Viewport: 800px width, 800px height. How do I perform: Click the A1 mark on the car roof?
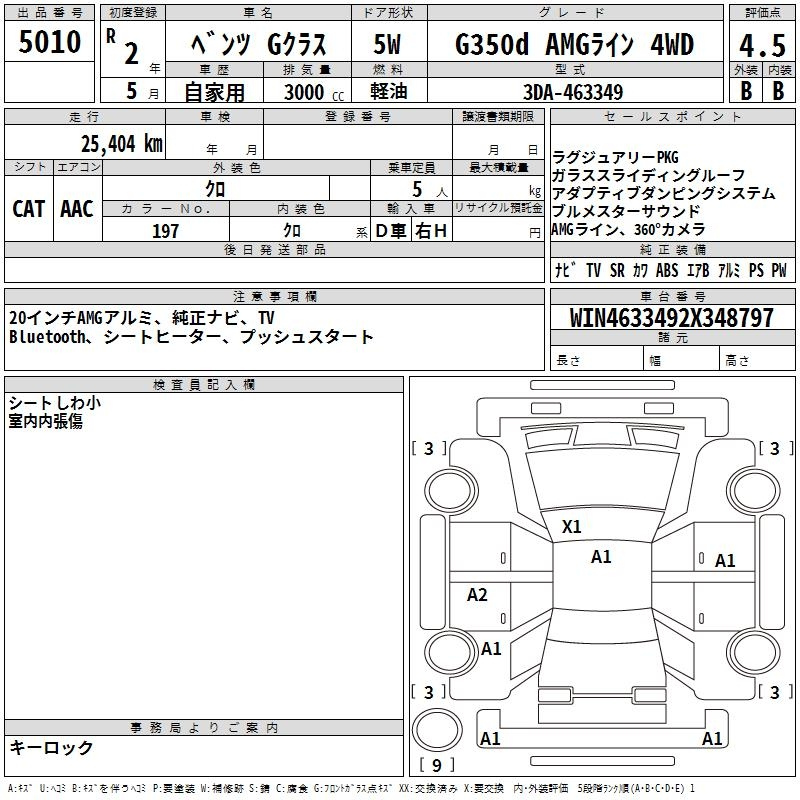pyautogui.click(x=601, y=557)
